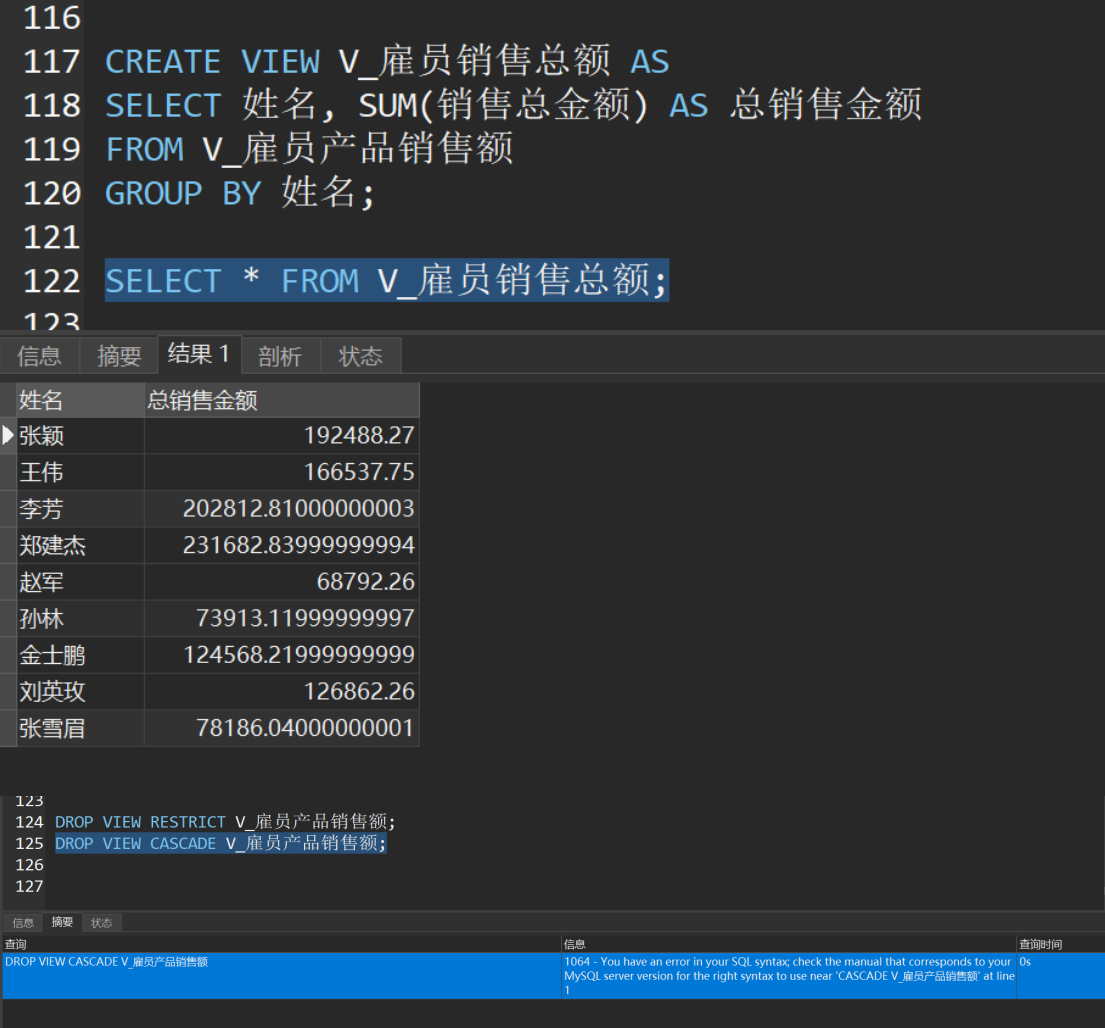Click the DROP VIEW RESTRICT line 124

226,822
